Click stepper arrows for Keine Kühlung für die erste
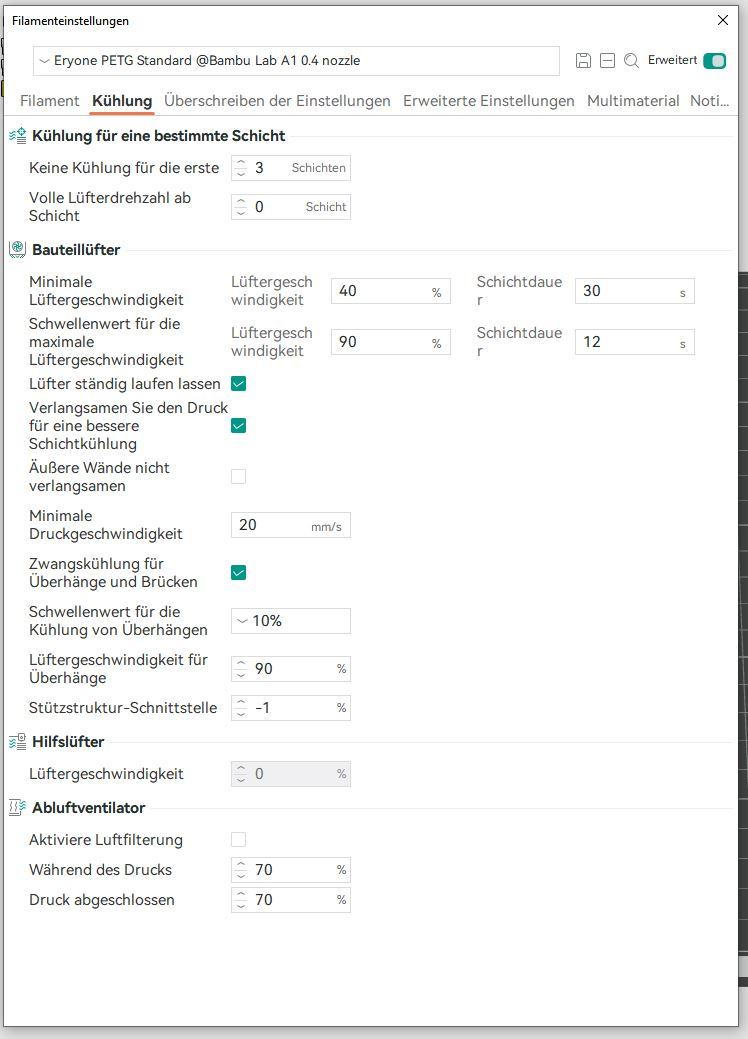This screenshot has height=1039, width=748. click(241, 168)
